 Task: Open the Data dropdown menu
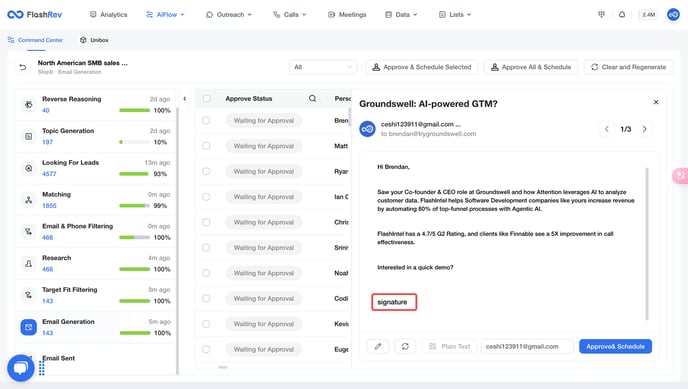[401, 14]
